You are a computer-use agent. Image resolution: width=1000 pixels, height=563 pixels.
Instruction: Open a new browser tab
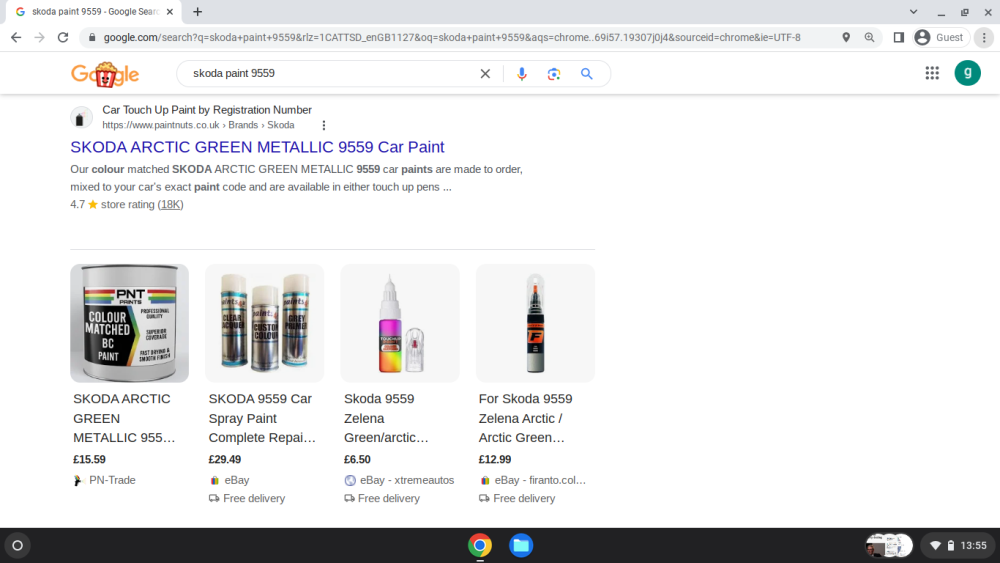pos(197,11)
